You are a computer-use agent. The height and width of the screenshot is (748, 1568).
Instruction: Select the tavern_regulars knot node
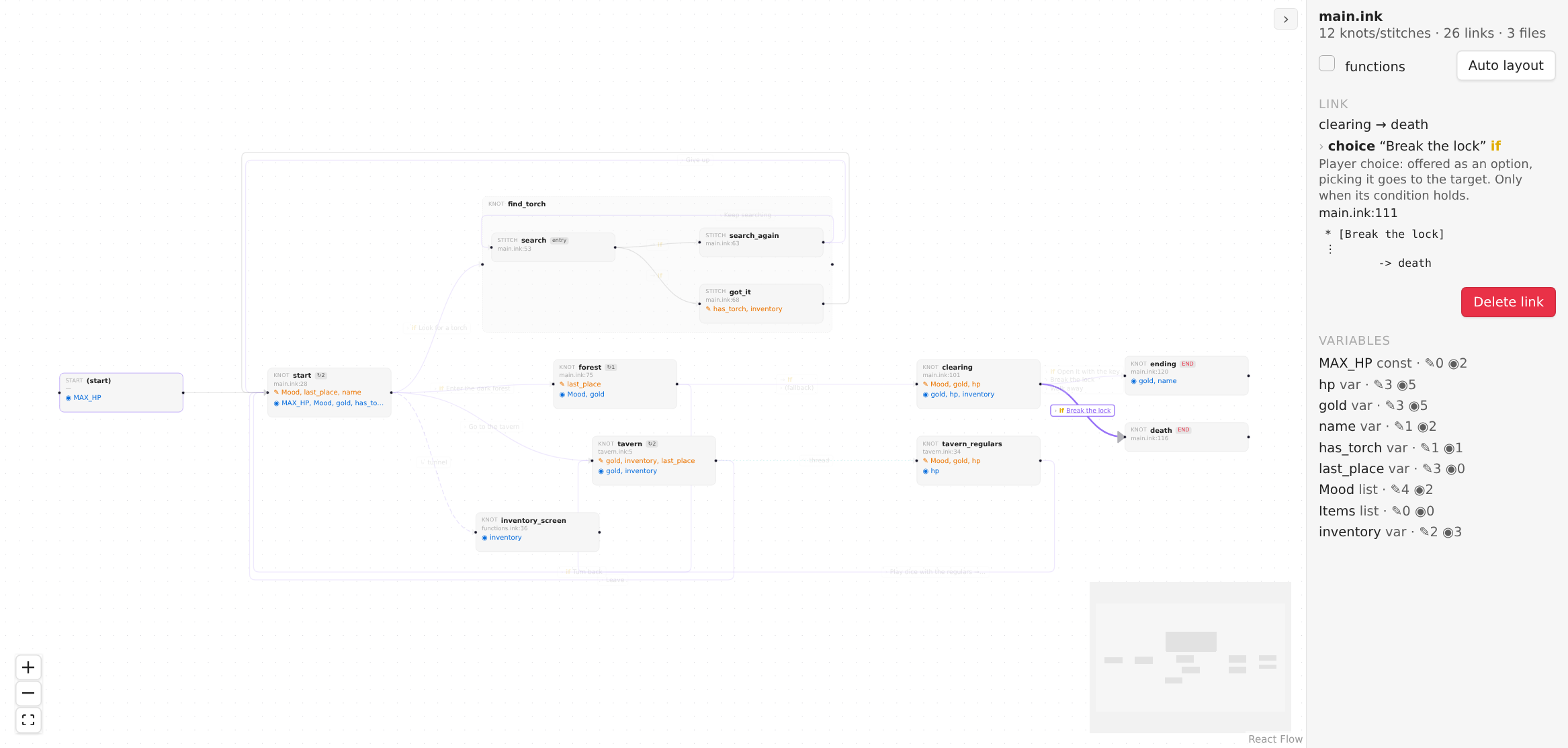(978, 461)
